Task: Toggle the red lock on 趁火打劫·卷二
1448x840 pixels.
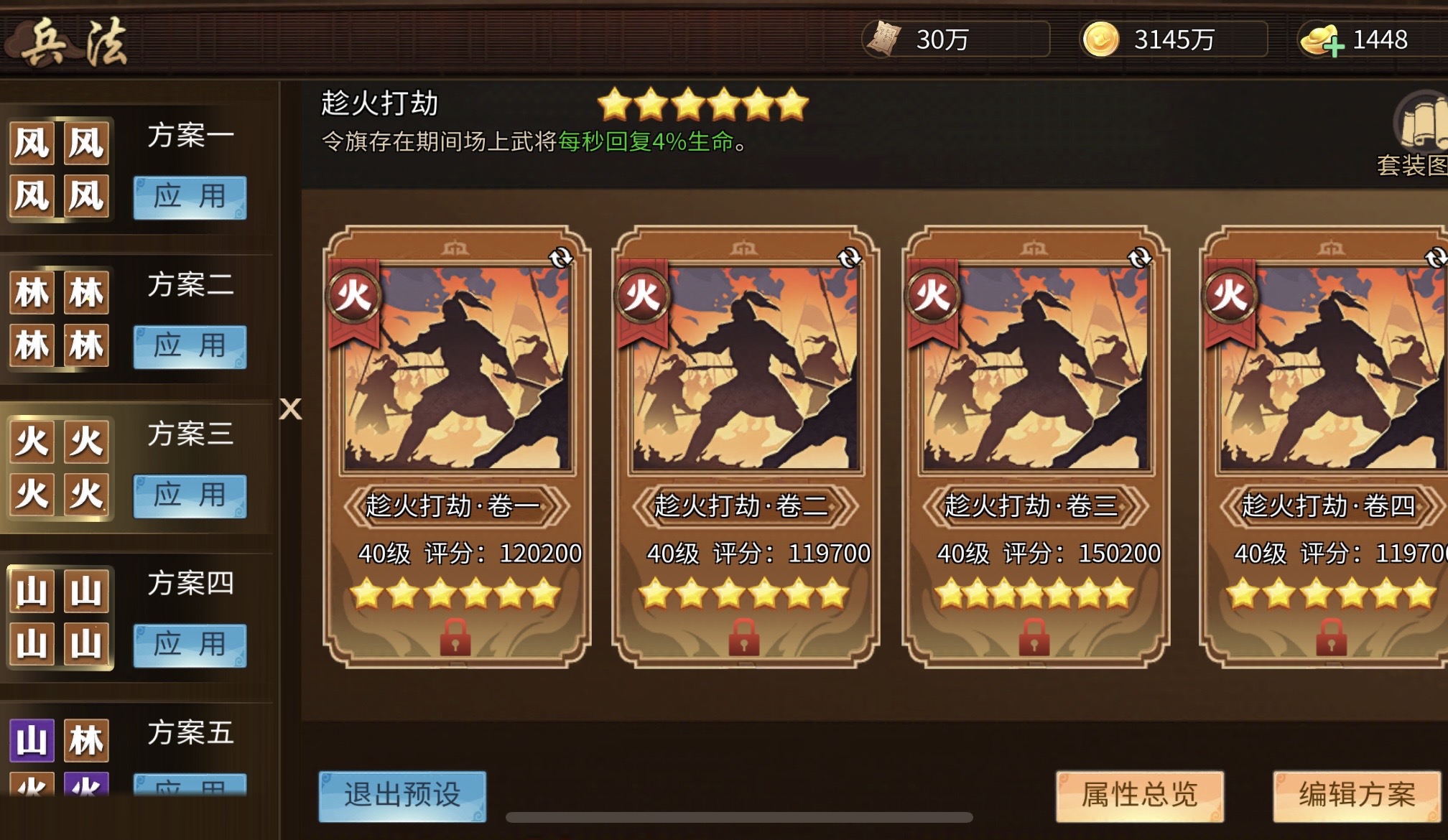Action: pos(744,637)
